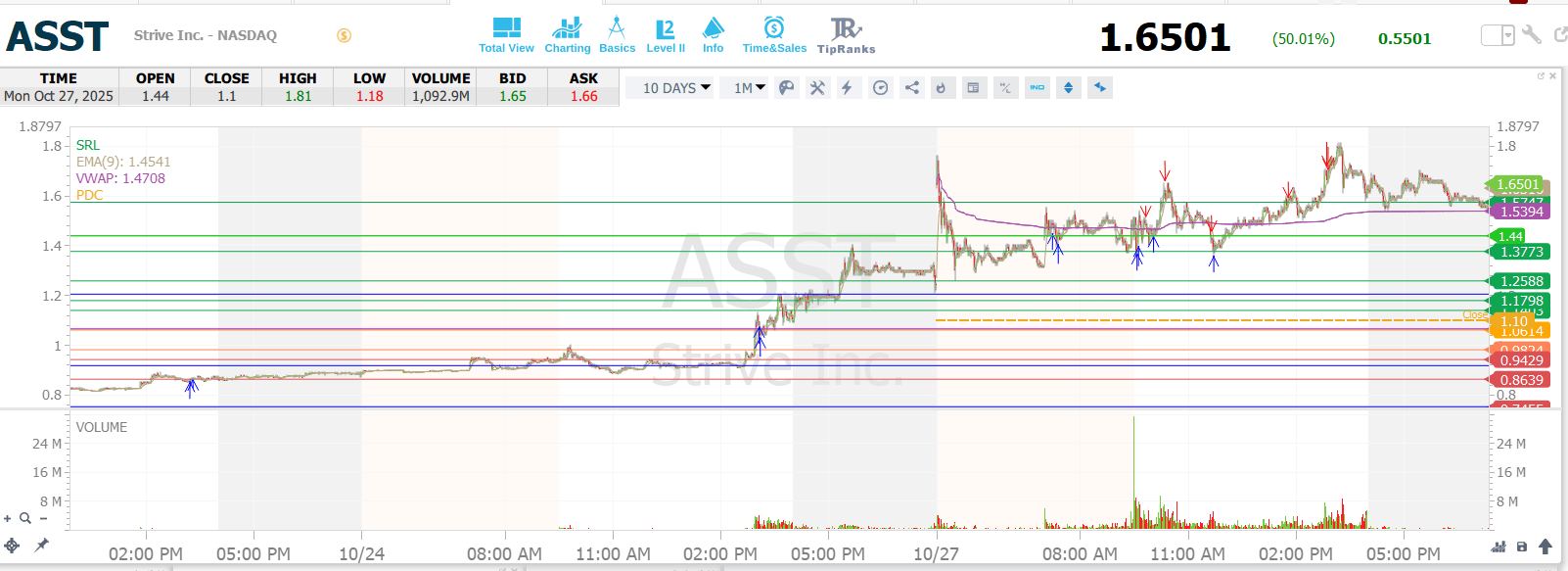The image size is (1568, 571).
Task: Click the BID value 1.65
Action: coord(512,96)
